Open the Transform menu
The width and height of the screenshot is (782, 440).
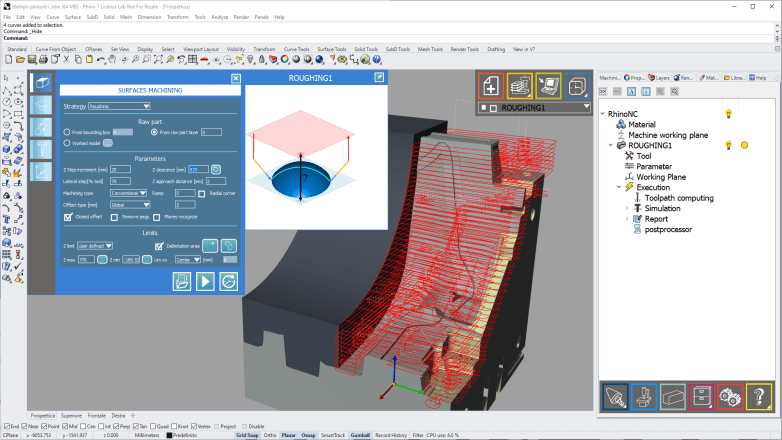click(178, 17)
